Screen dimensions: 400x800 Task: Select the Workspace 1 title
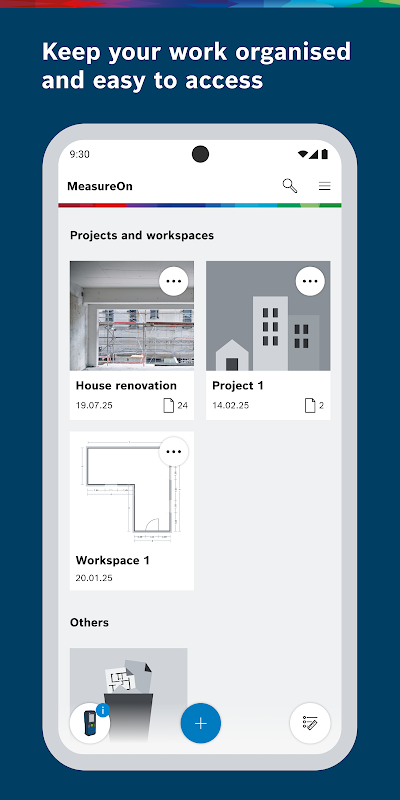[113, 560]
